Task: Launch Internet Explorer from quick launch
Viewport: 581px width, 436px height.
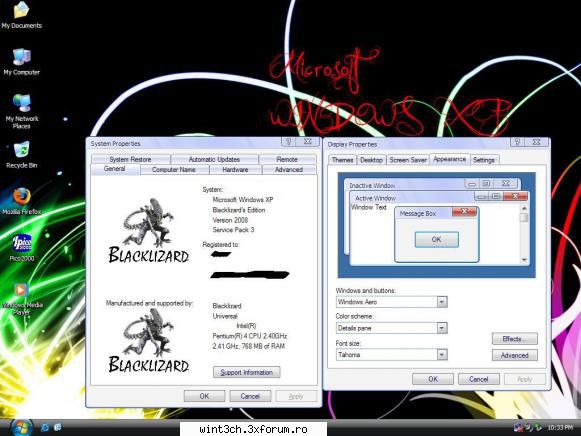Action: tap(45, 428)
